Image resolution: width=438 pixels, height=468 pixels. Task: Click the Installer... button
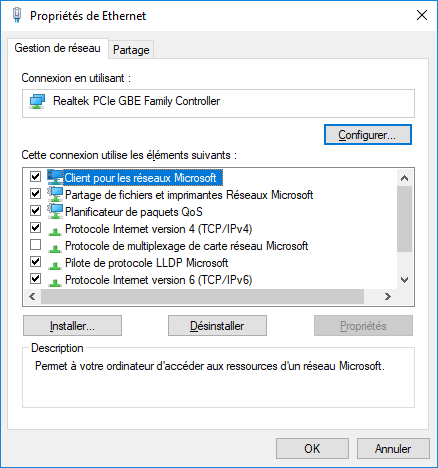(x=72, y=326)
